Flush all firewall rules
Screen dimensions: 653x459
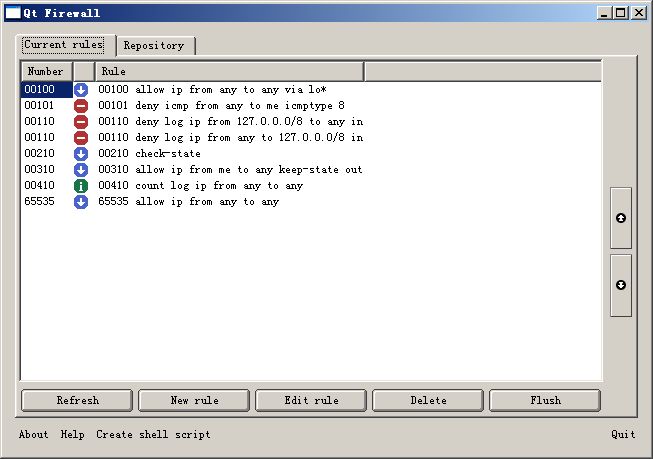tap(545, 400)
